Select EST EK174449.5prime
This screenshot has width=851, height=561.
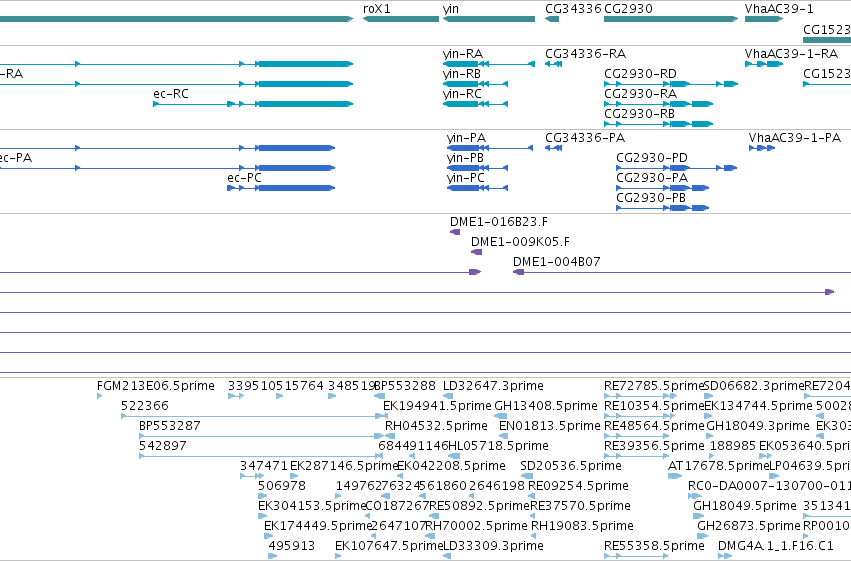268,537
